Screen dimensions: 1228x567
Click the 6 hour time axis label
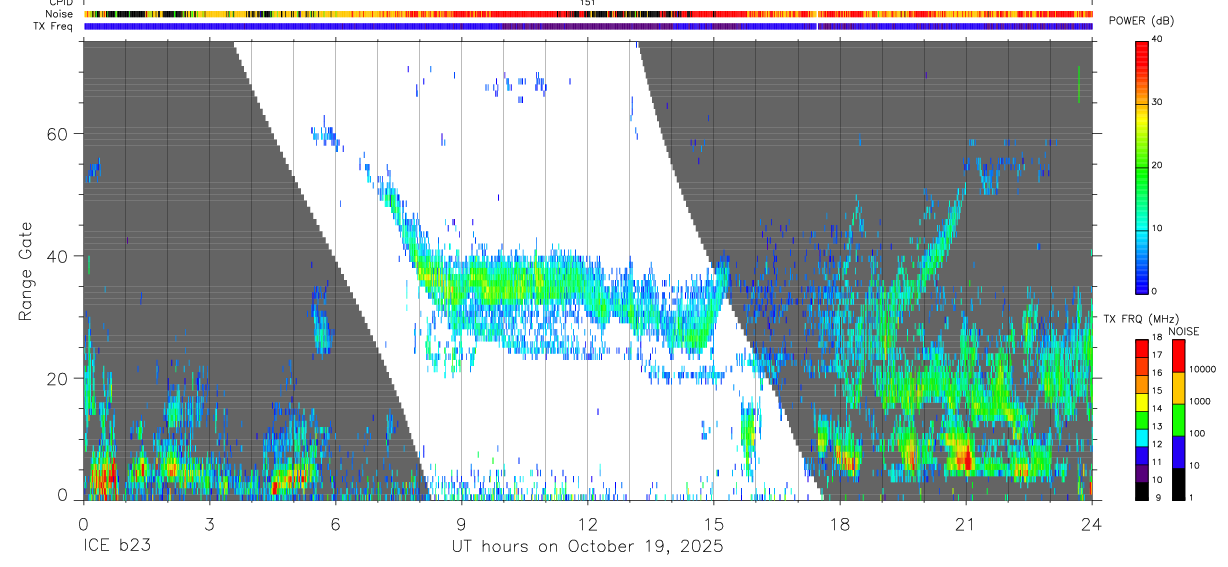click(335, 522)
